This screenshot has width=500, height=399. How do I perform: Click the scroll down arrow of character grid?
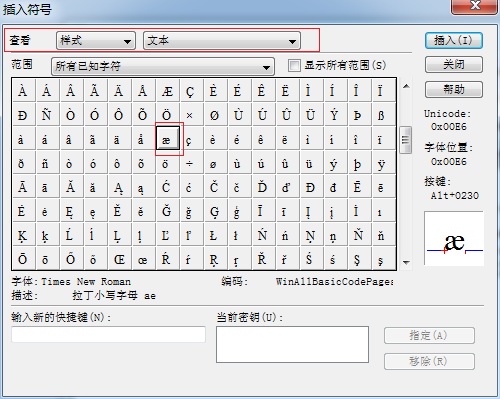[406, 262]
